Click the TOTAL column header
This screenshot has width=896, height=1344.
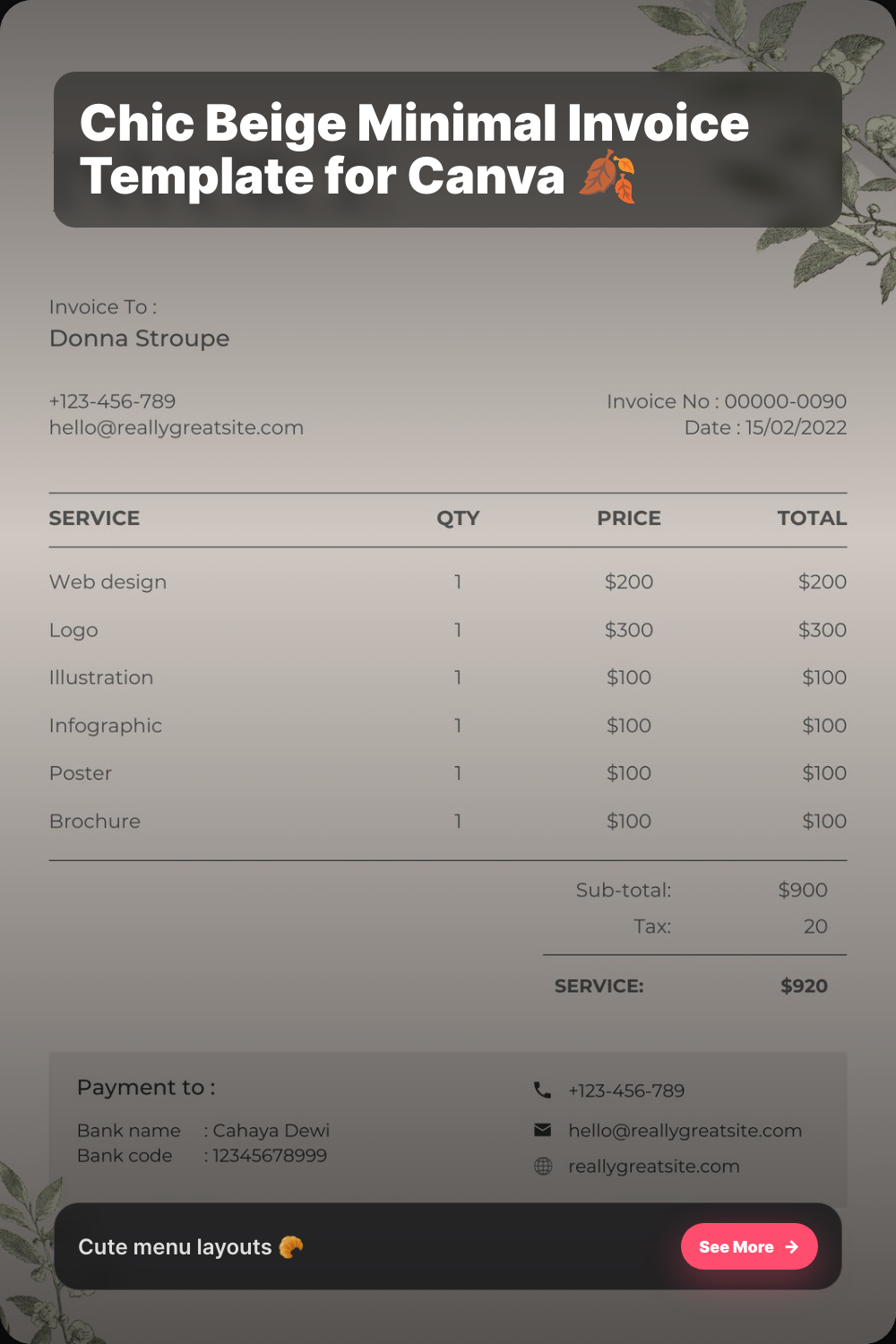click(812, 518)
